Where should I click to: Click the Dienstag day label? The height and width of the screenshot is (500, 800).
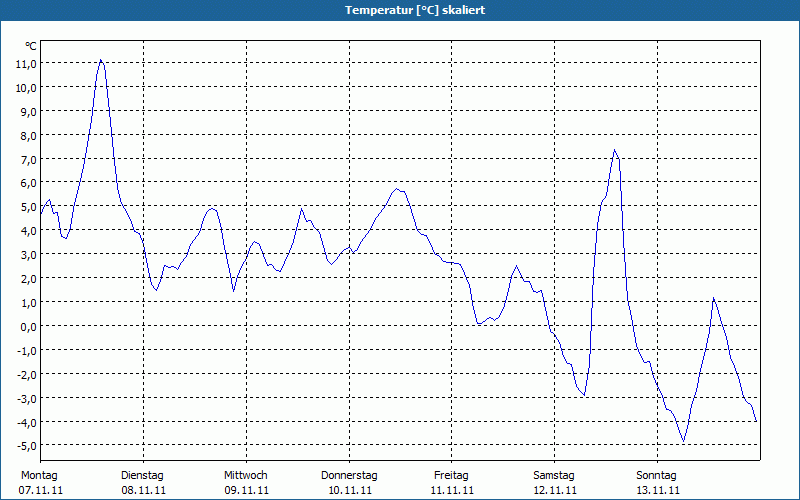pyautogui.click(x=142, y=476)
